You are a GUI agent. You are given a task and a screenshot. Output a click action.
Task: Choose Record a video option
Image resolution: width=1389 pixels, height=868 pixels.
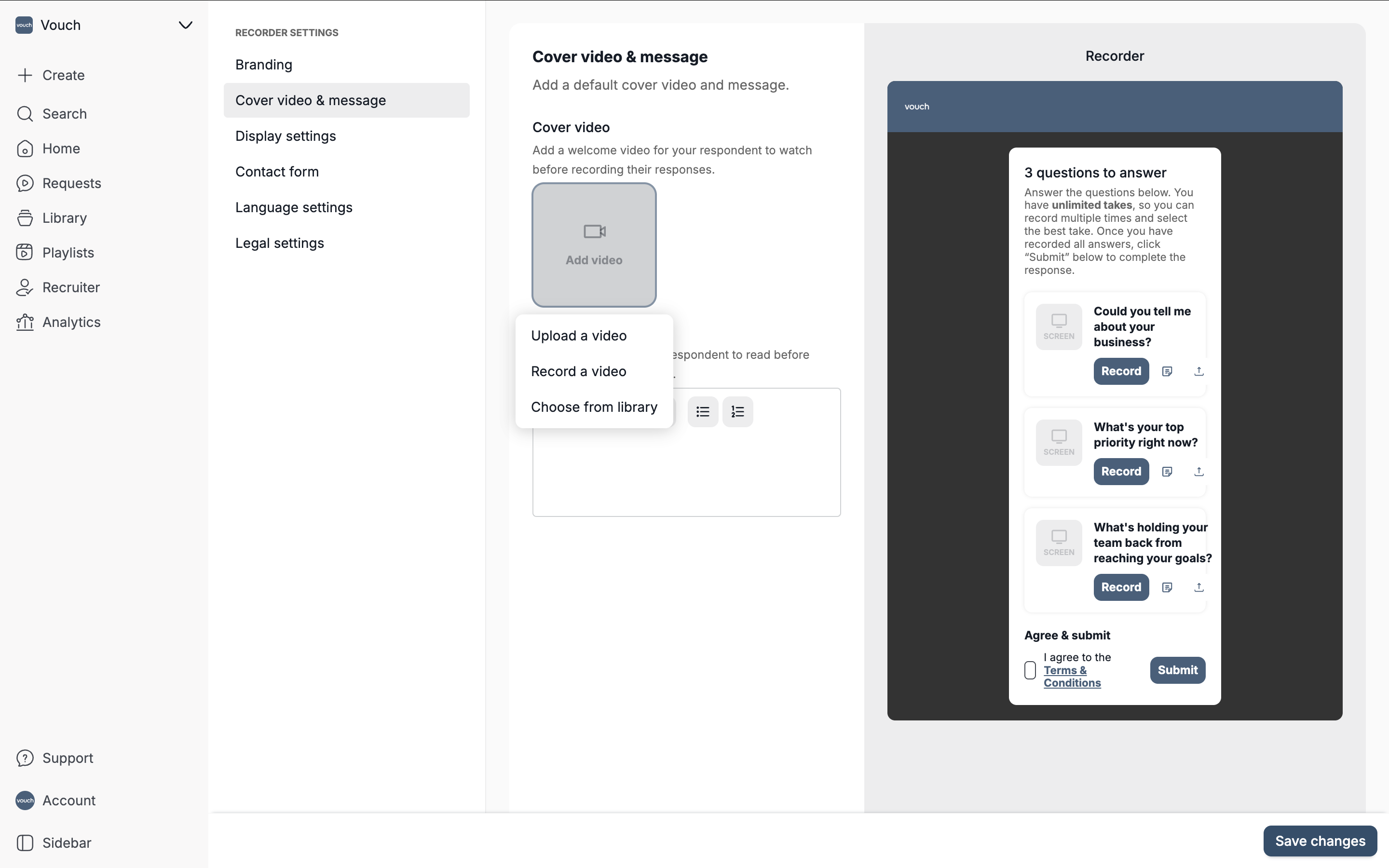[594, 371]
